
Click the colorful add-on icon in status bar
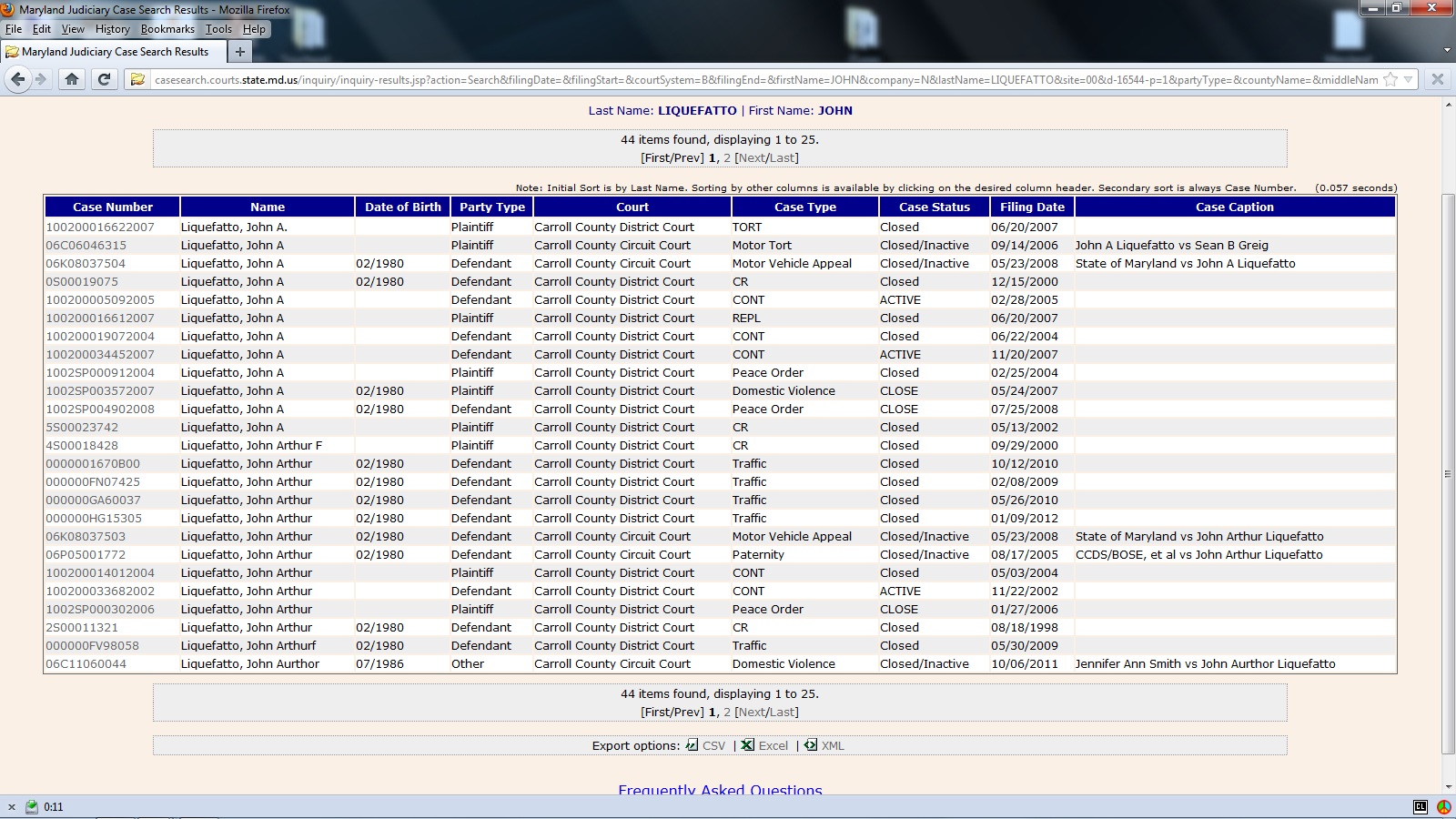pos(1443,806)
